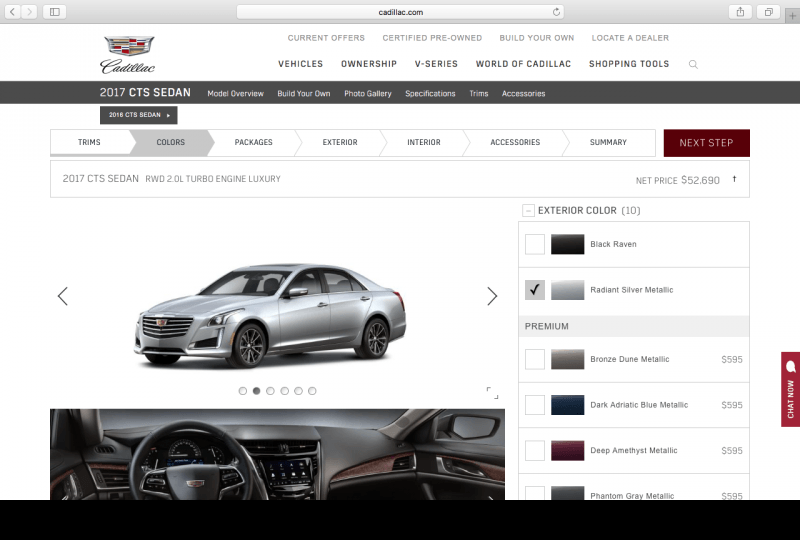This screenshot has width=800, height=540.
Task: Show previous car image with left arrow
Action: [x=63, y=296]
